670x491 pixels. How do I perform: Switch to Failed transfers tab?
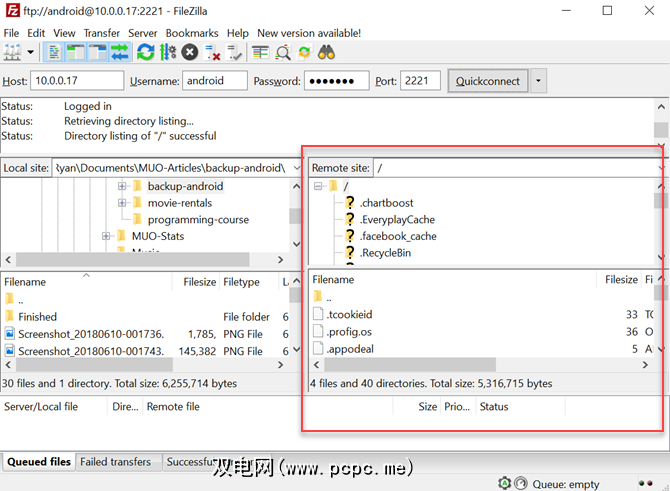click(x=115, y=462)
